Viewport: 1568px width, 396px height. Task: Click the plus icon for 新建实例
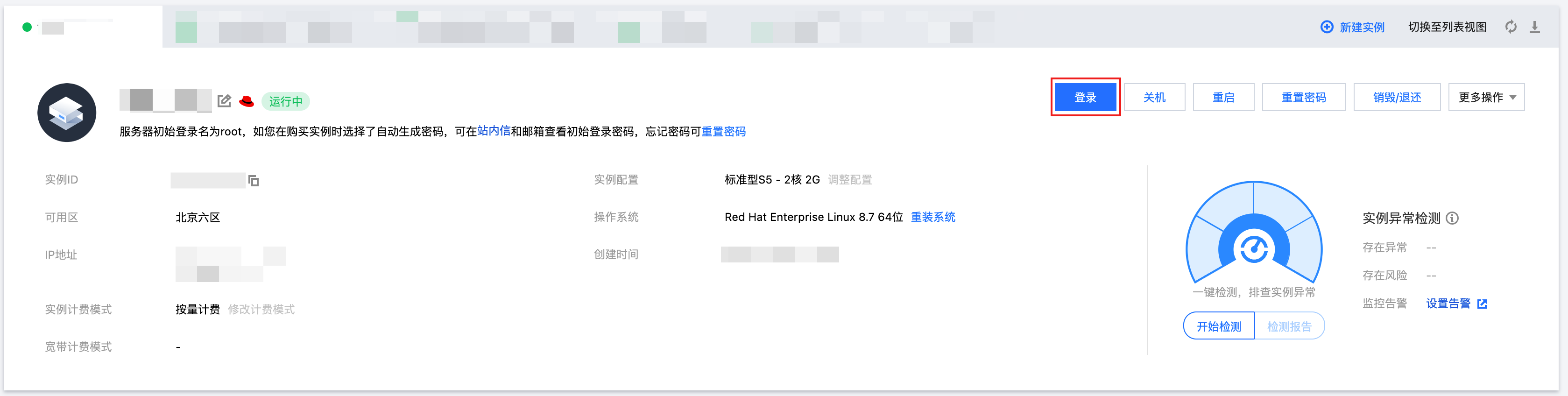pos(1326,27)
